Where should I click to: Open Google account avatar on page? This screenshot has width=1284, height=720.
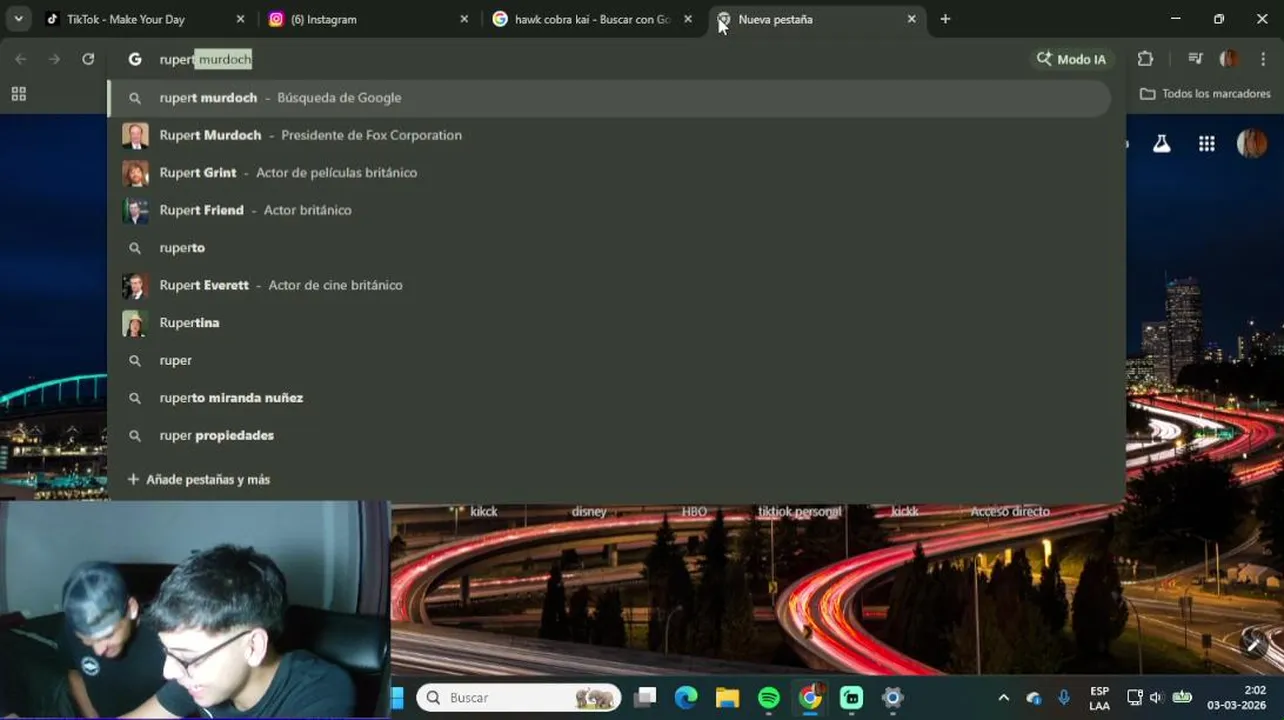pyautogui.click(x=1252, y=144)
